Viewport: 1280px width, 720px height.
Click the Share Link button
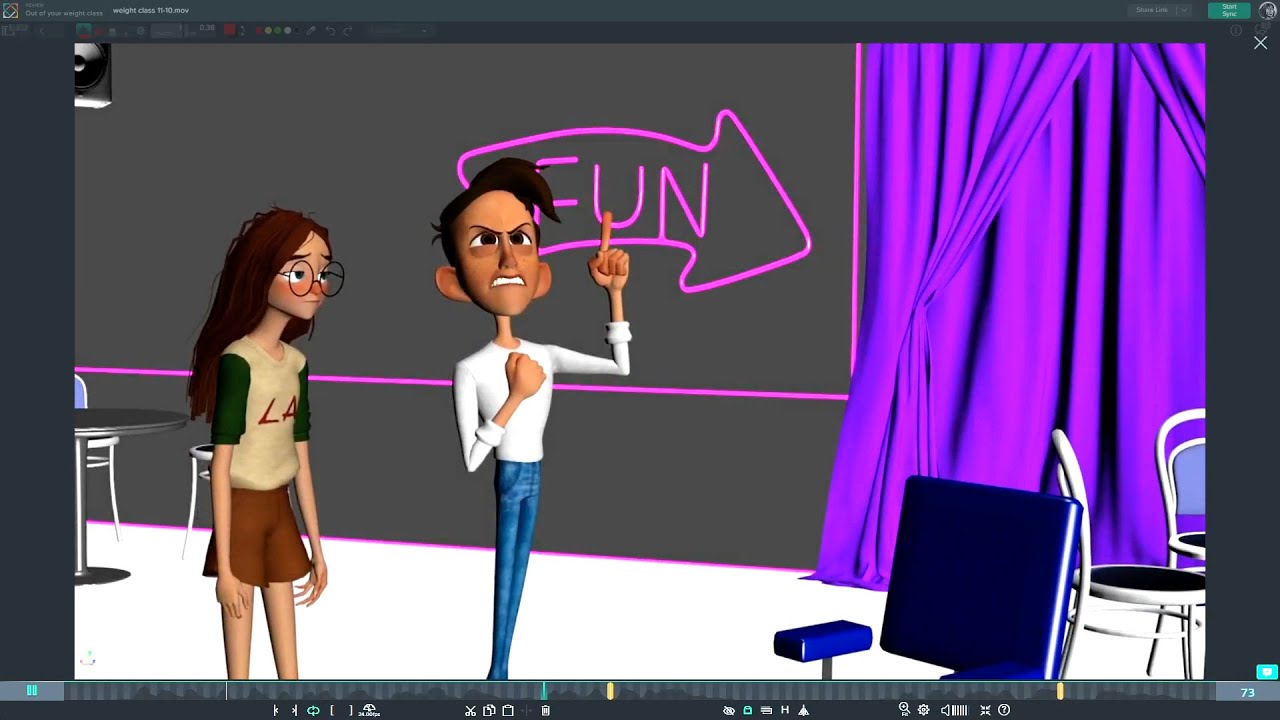coord(1152,10)
